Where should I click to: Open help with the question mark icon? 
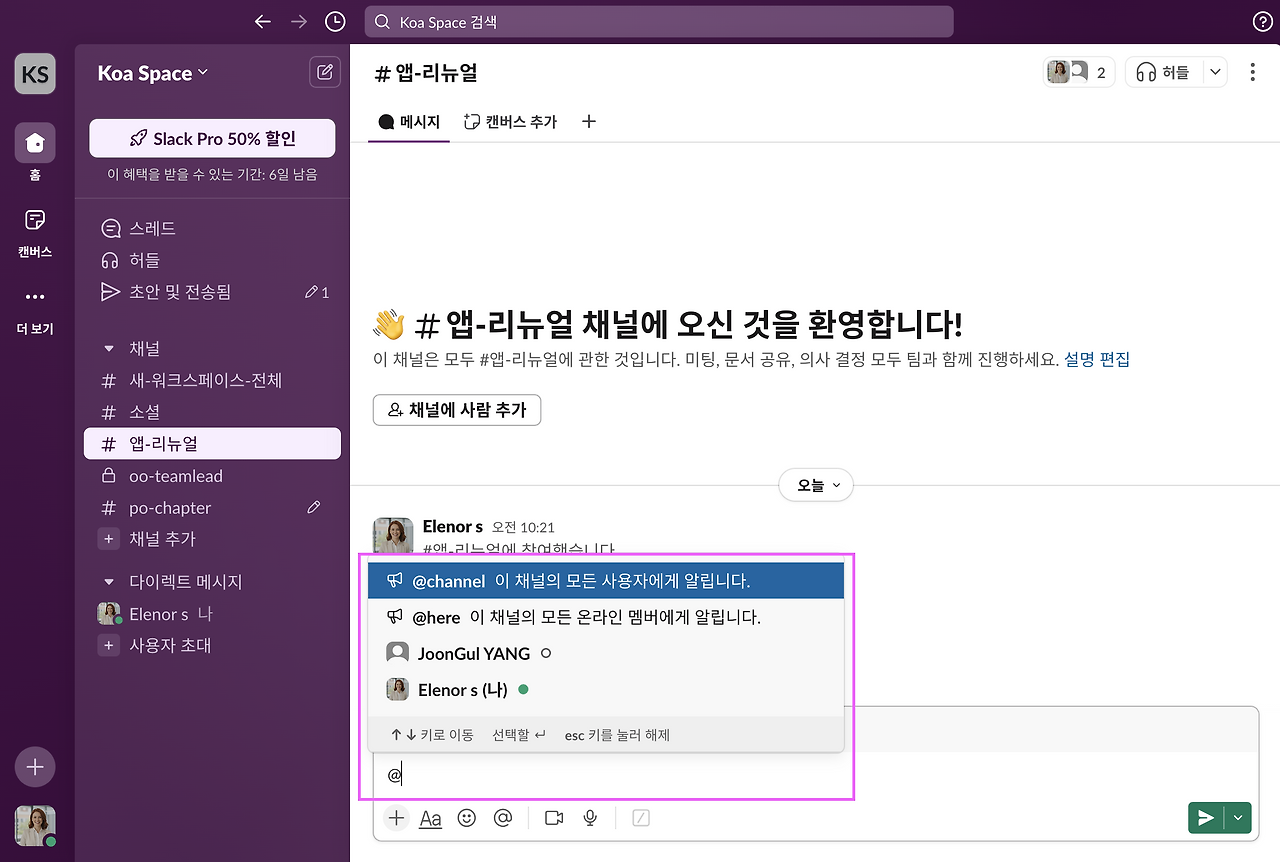click(x=1262, y=20)
